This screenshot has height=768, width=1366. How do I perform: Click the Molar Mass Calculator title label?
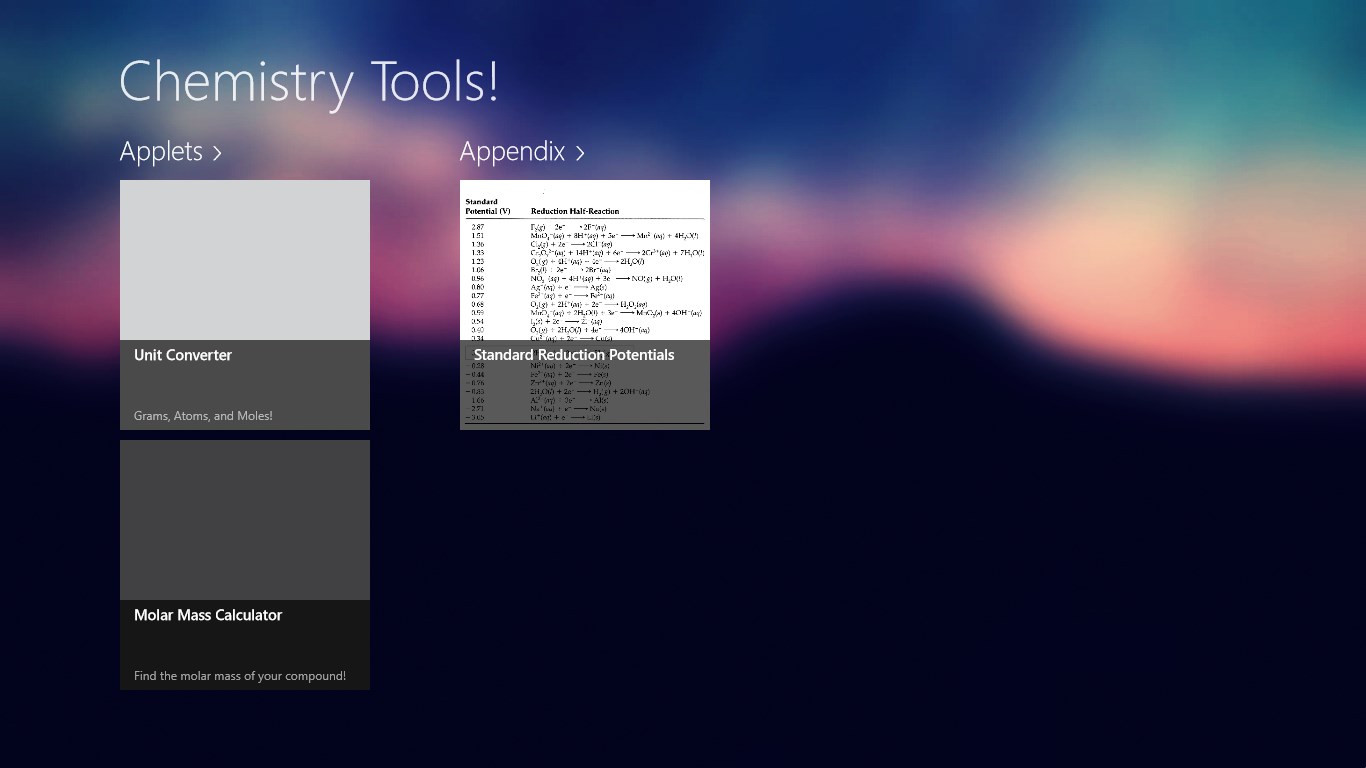click(x=208, y=615)
